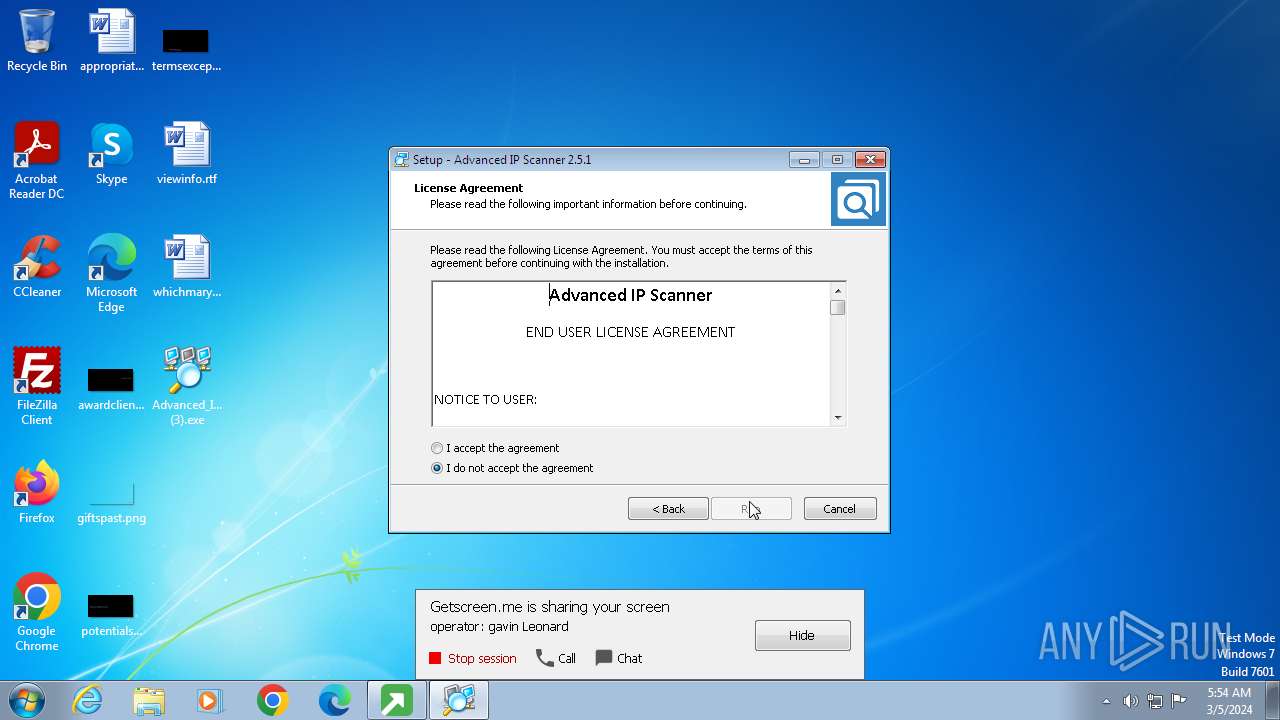Click the volume speaker tray icon
1280x720 pixels.
(1131, 701)
